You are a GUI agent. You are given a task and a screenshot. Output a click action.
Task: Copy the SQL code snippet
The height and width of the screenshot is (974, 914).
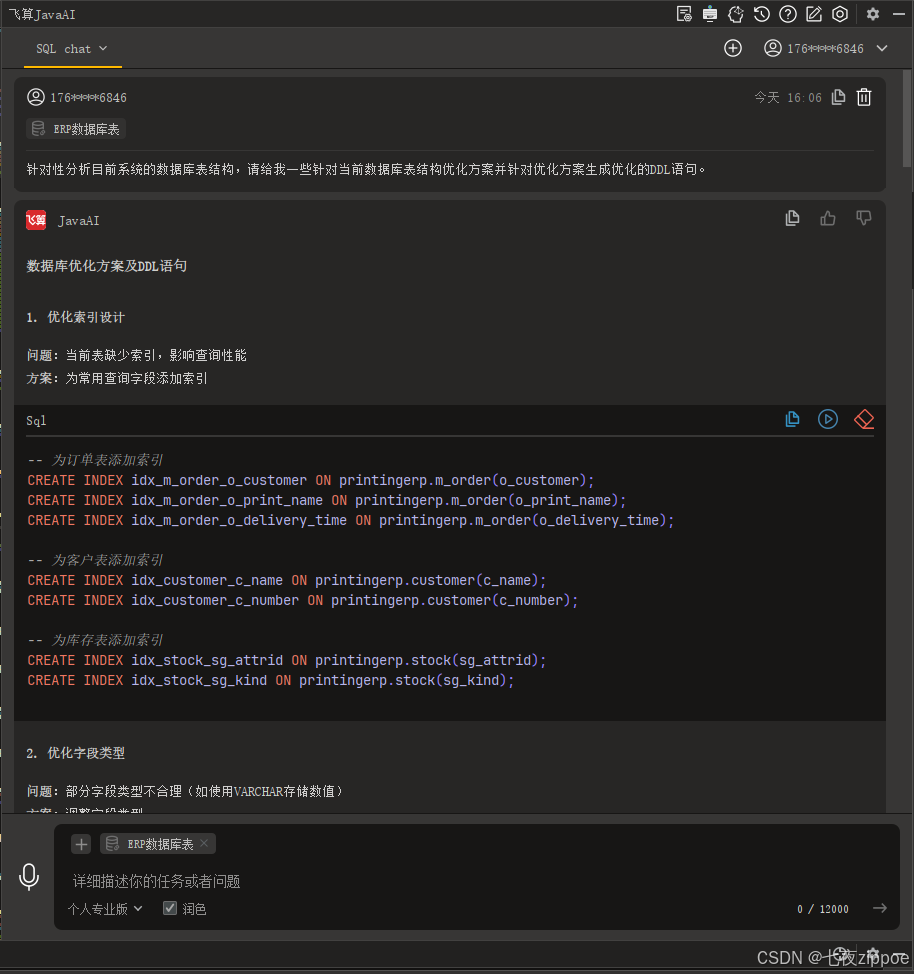click(792, 419)
